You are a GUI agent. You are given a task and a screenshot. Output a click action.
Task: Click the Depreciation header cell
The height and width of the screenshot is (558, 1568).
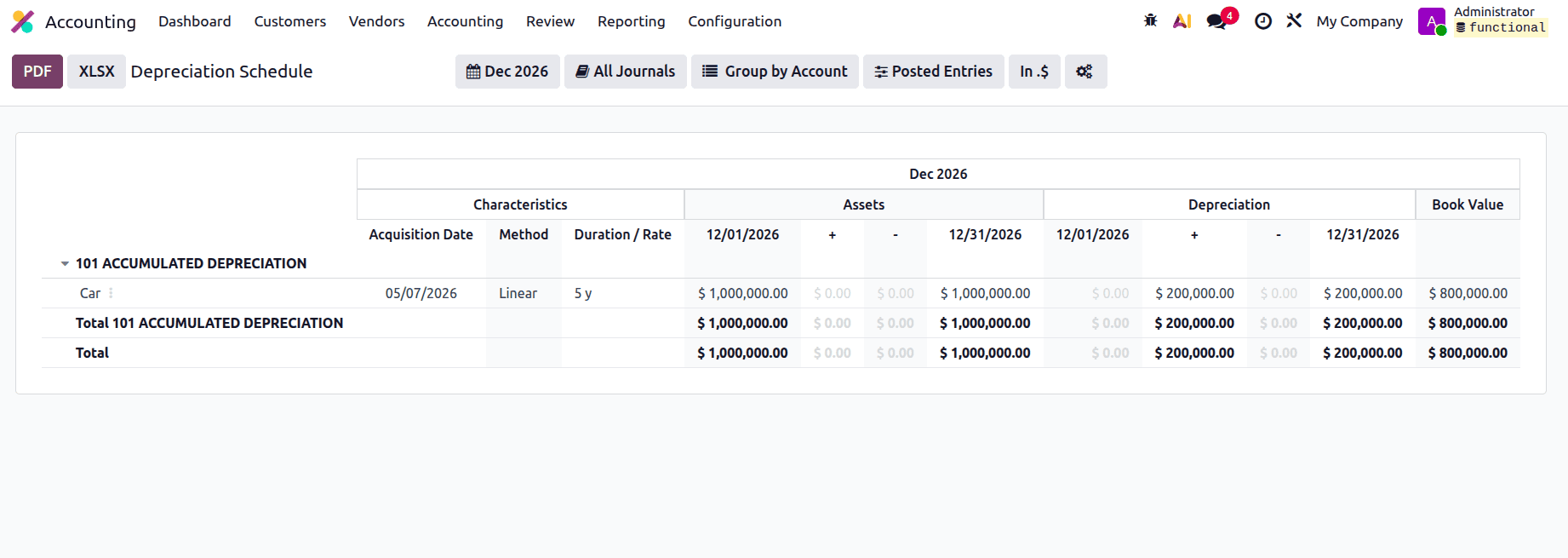(x=1229, y=204)
